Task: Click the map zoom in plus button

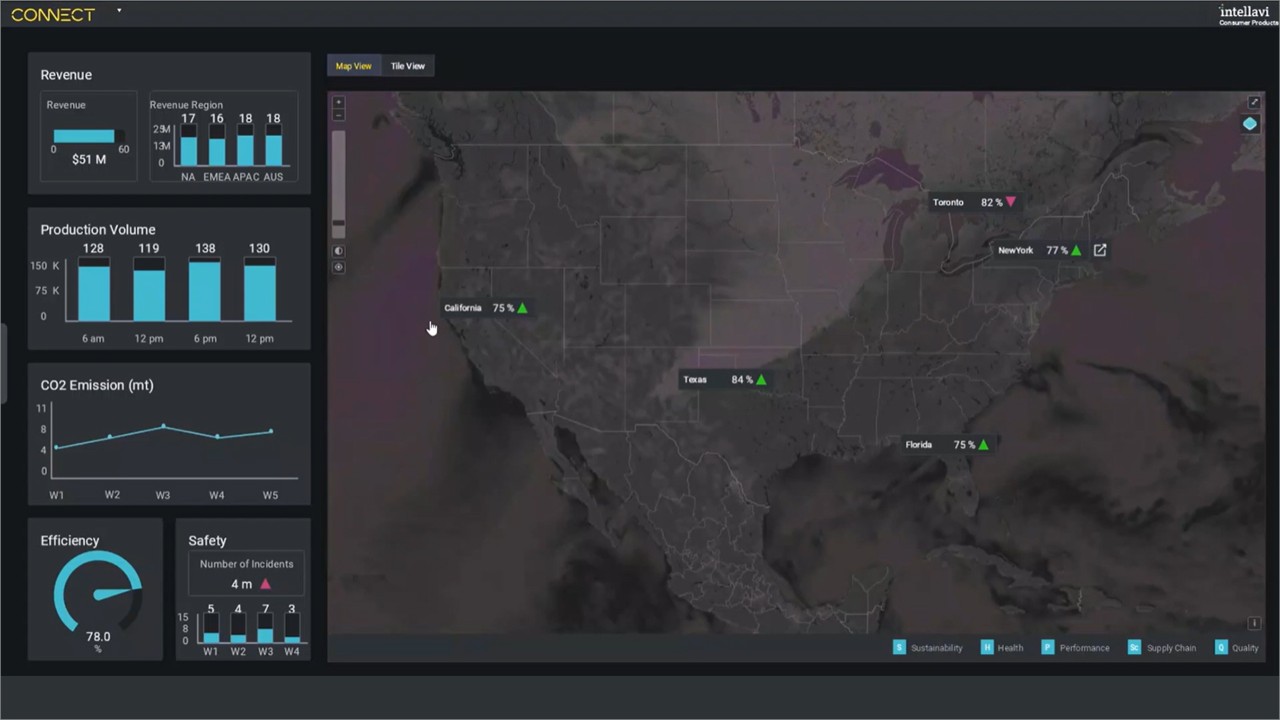Action: point(338,102)
